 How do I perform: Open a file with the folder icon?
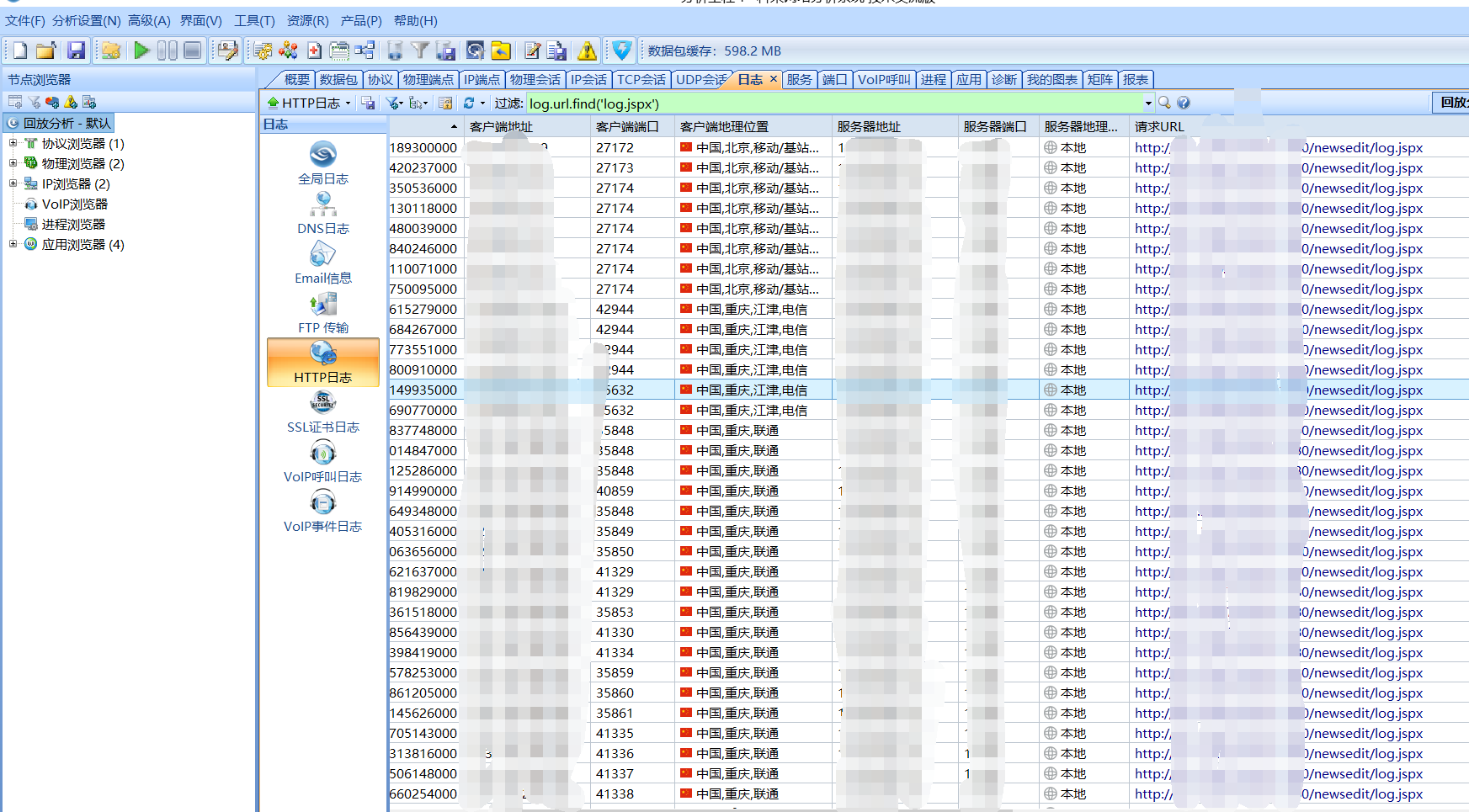(45, 50)
